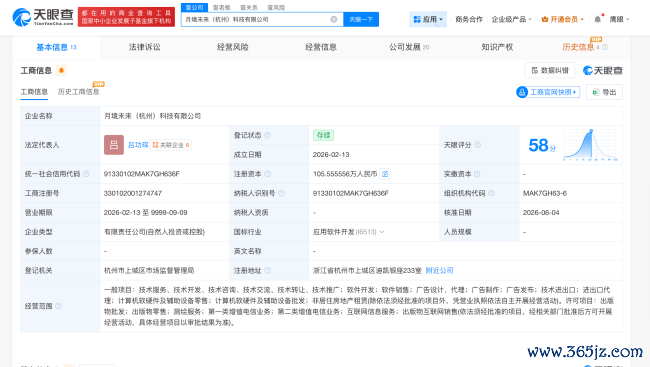The image size is (650, 367).
Task: Switch to the 公司发展 tab
Action: coord(409,47)
